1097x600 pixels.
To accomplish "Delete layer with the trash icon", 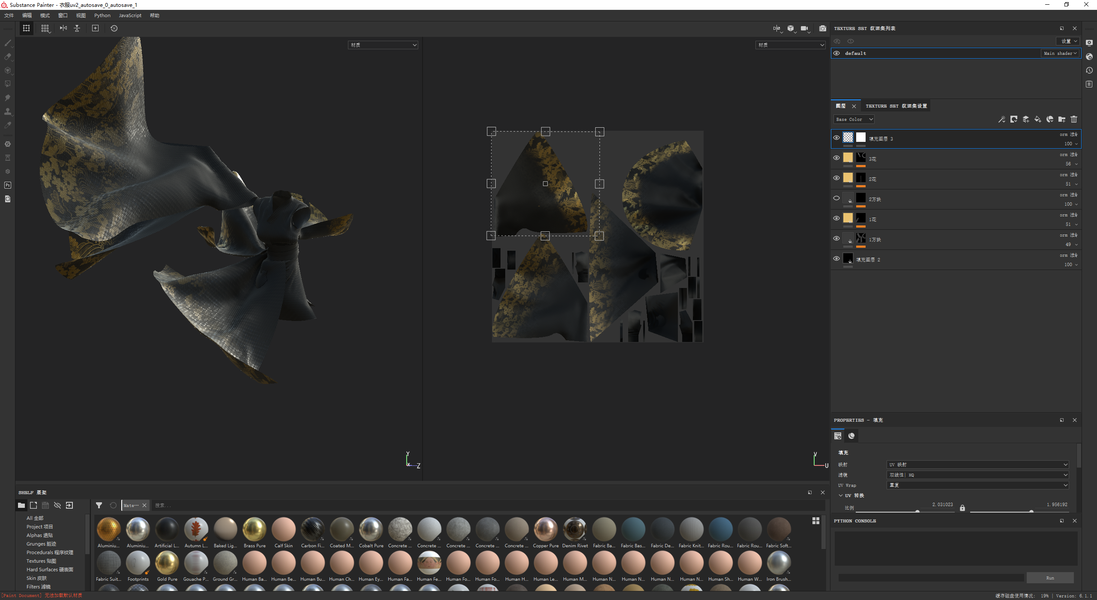I will click(x=1074, y=120).
